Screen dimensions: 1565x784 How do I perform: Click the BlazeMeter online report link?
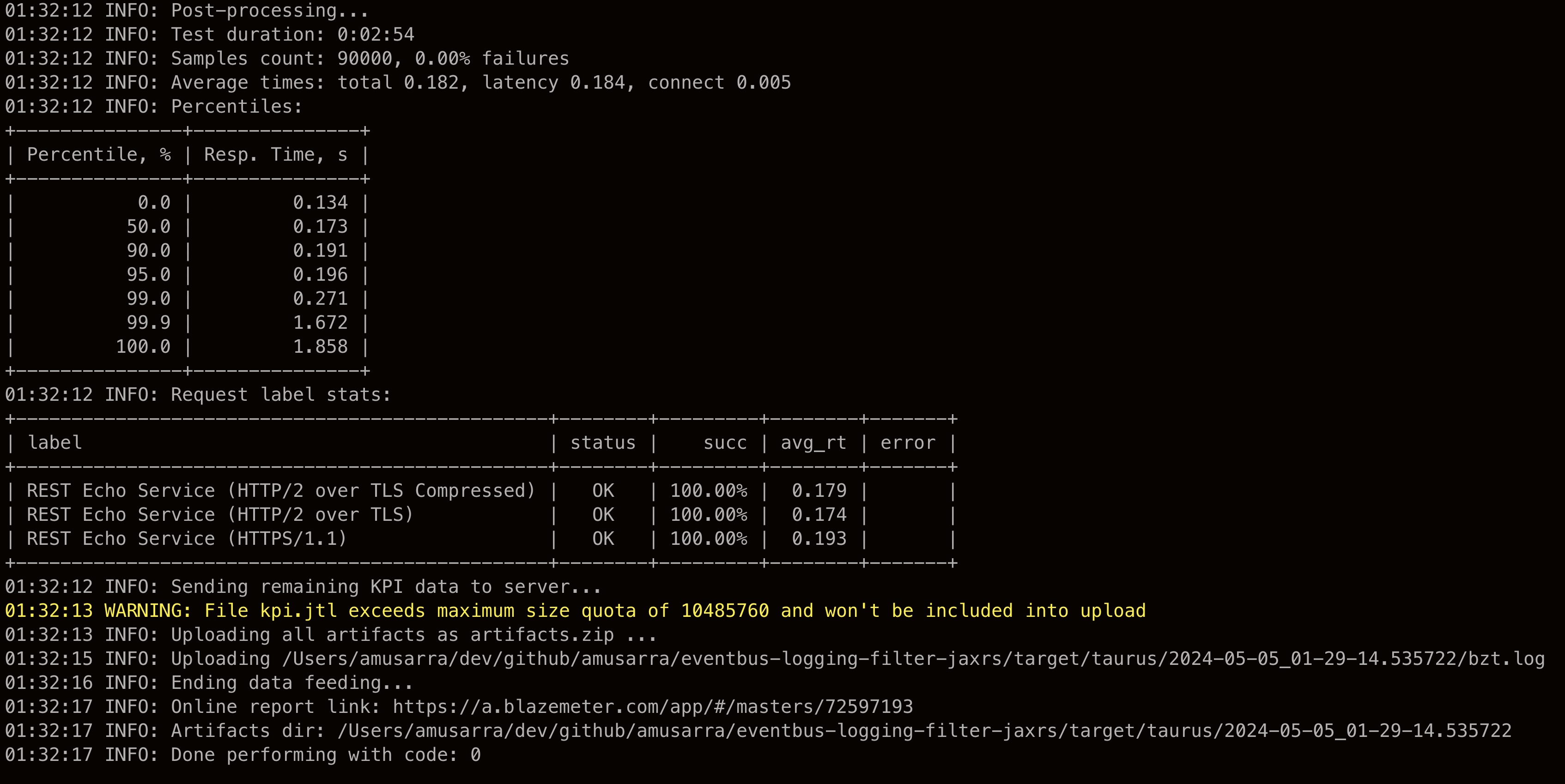tap(653, 706)
